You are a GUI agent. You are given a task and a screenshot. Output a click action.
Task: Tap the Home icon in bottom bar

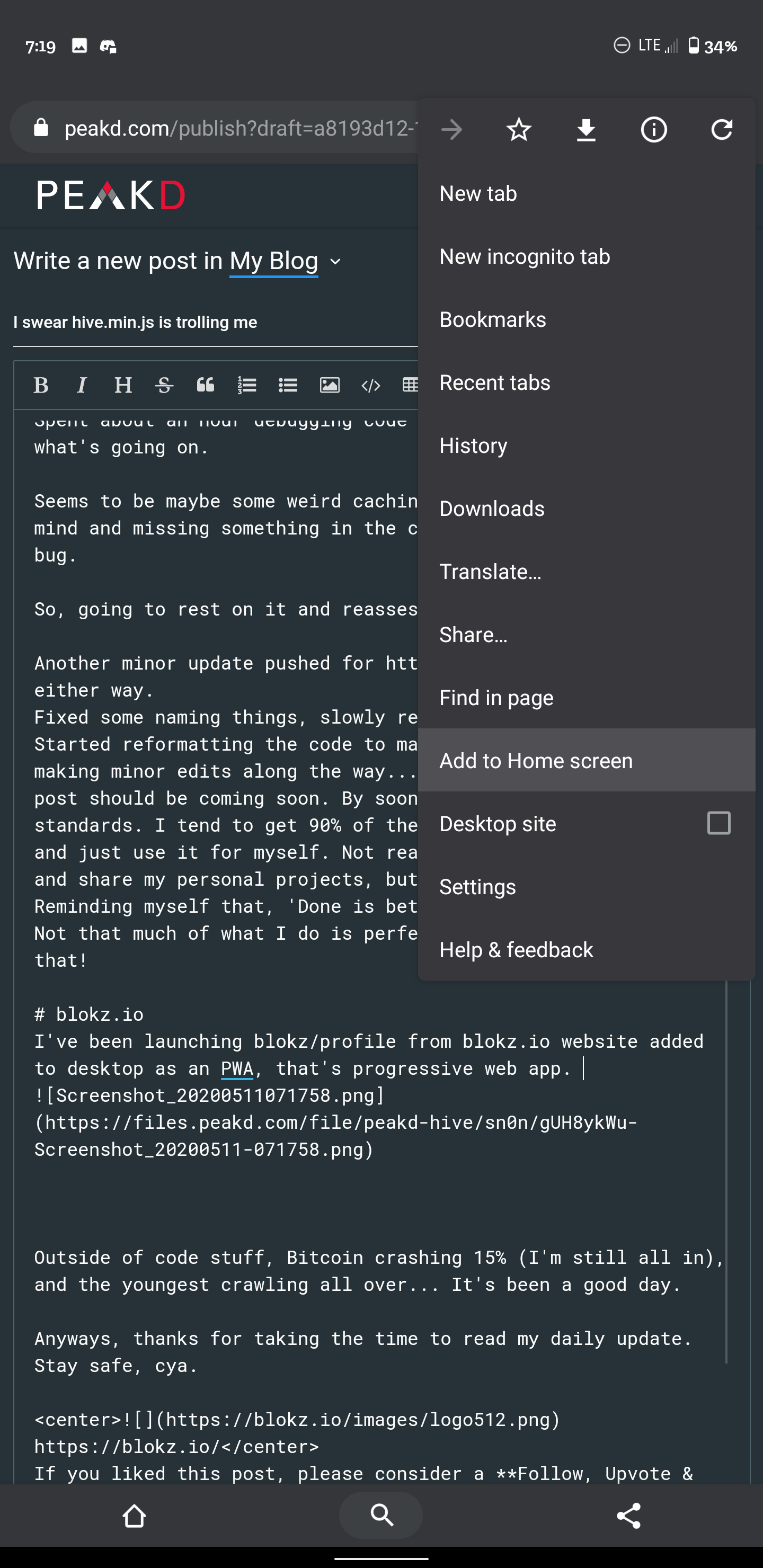pos(134,1515)
